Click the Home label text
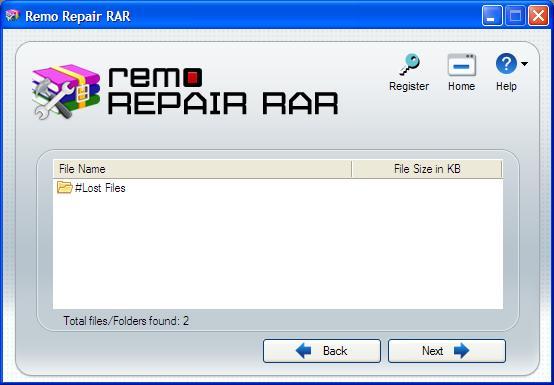554x385 pixels. 461,86
